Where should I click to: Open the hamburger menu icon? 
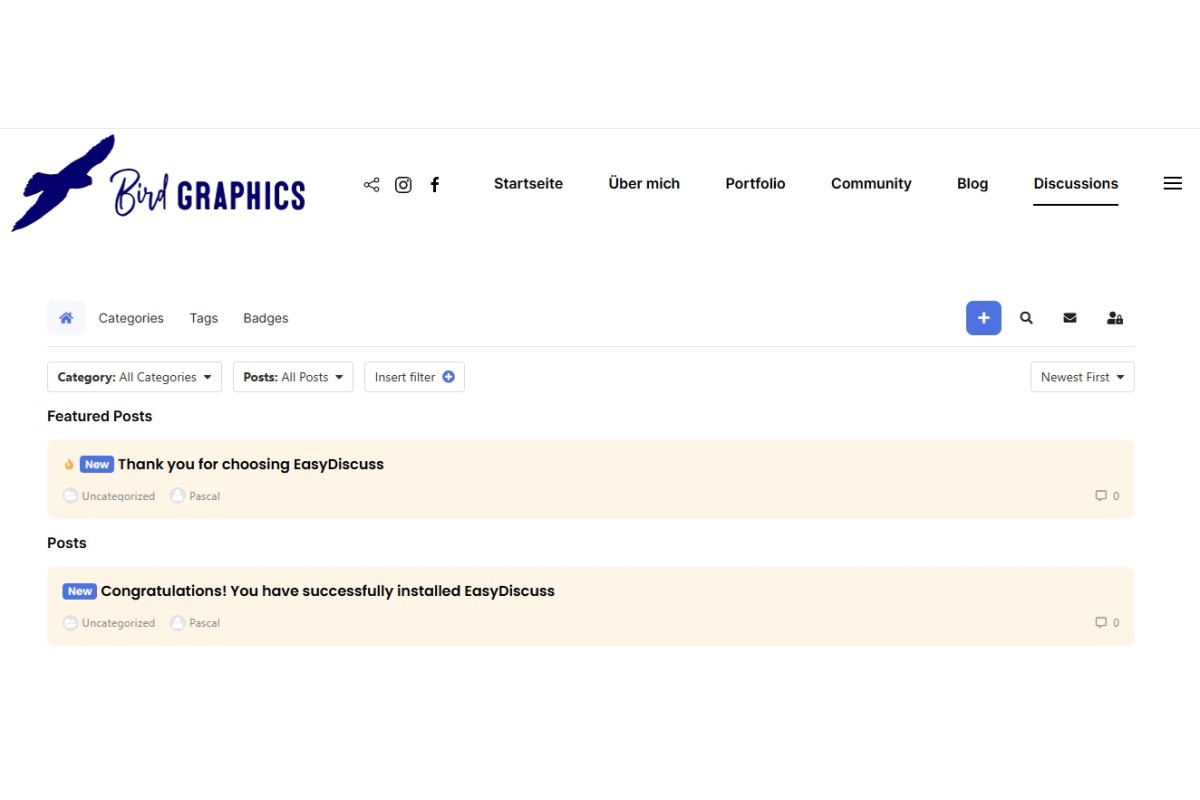tap(1173, 184)
